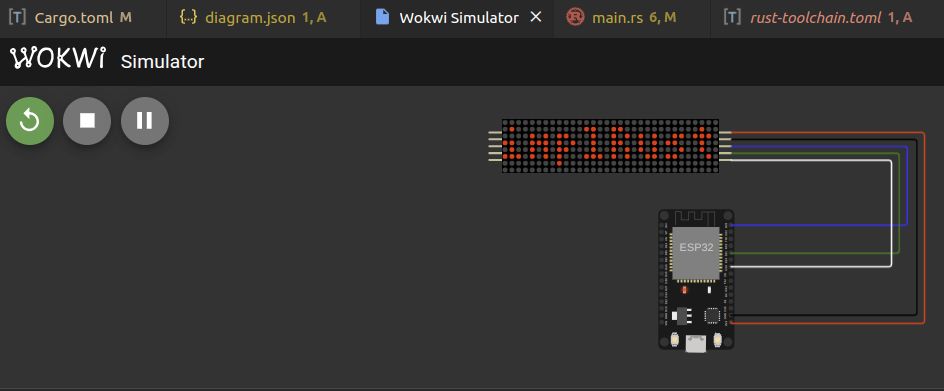Switch to the main.rs tab
Image resolution: width=944 pixels, height=391 pixels.
pyautogui.click(x=632, y=18)
